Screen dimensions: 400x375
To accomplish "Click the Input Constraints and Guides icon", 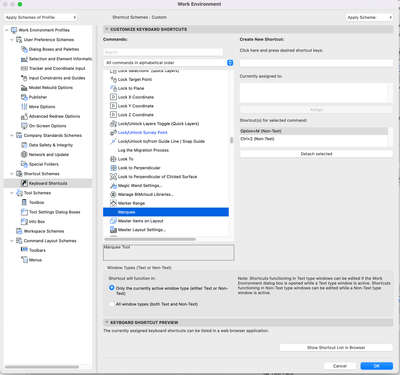I will point(24,78).
